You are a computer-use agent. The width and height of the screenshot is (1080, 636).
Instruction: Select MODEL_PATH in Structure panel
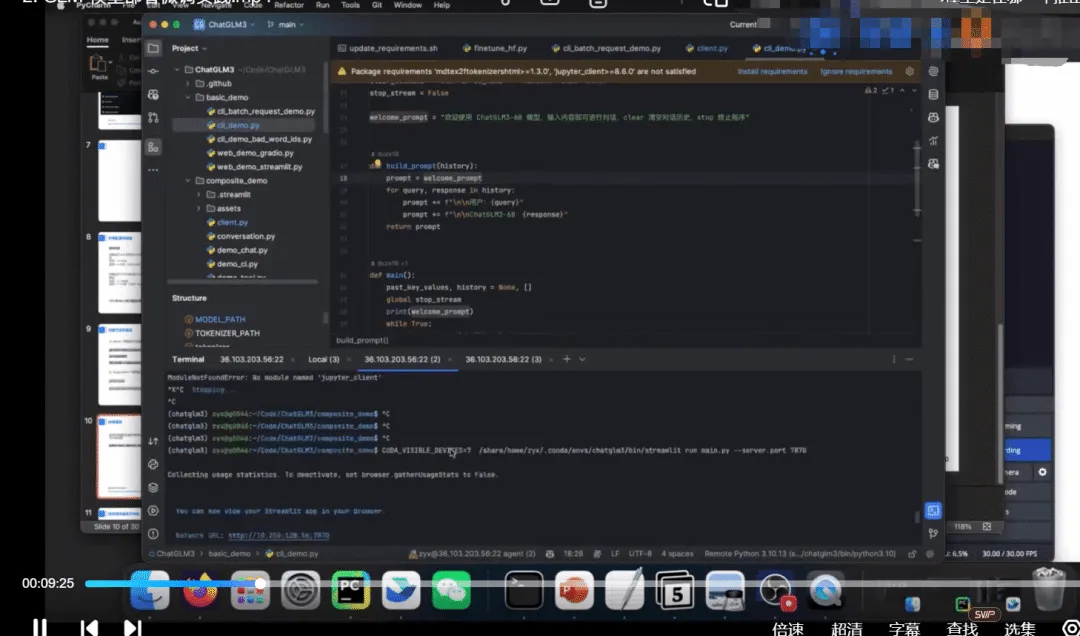(x=220, y=320)
